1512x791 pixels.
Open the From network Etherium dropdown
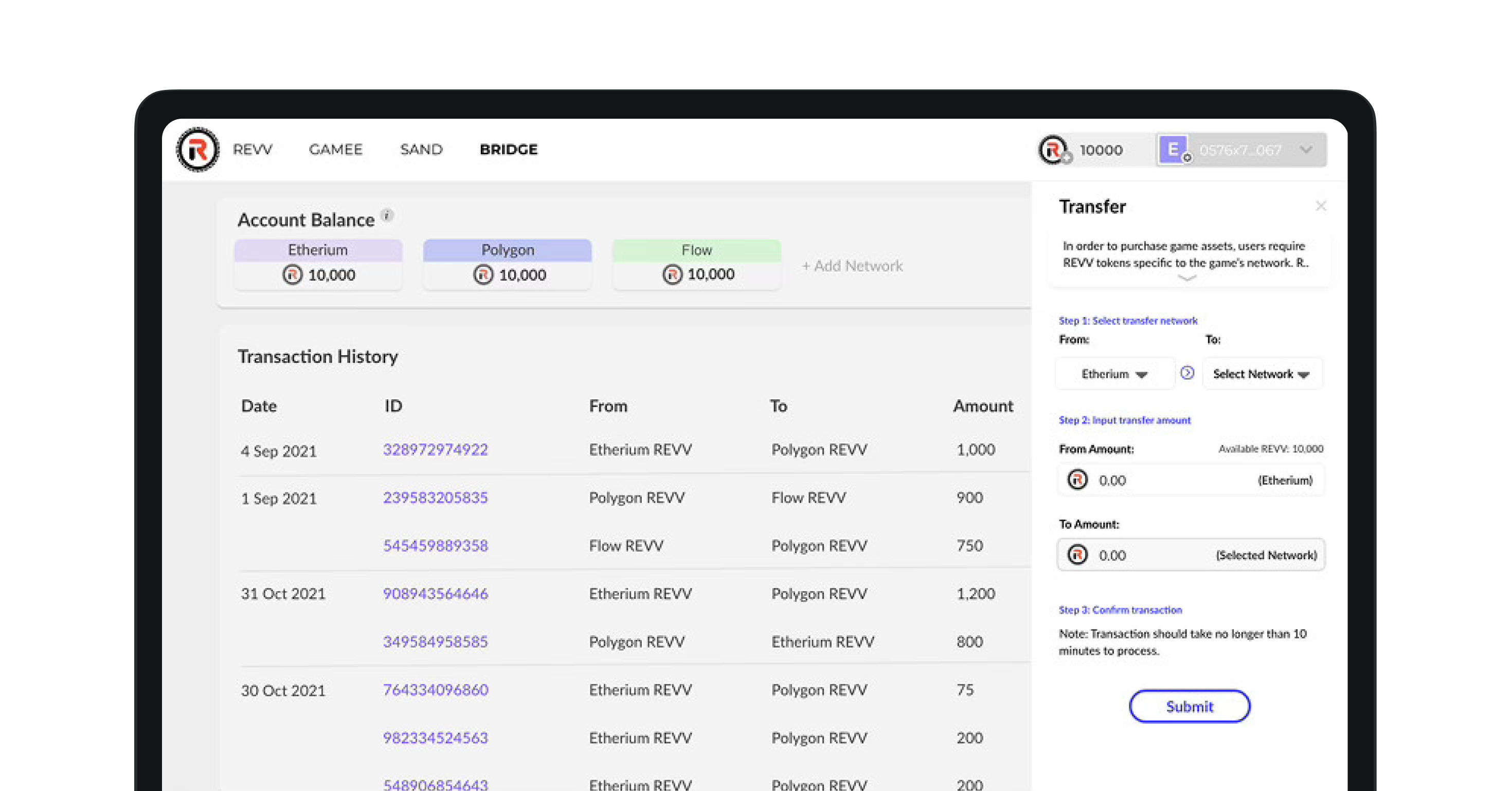pyautogui.click(x=1114, y=374)
